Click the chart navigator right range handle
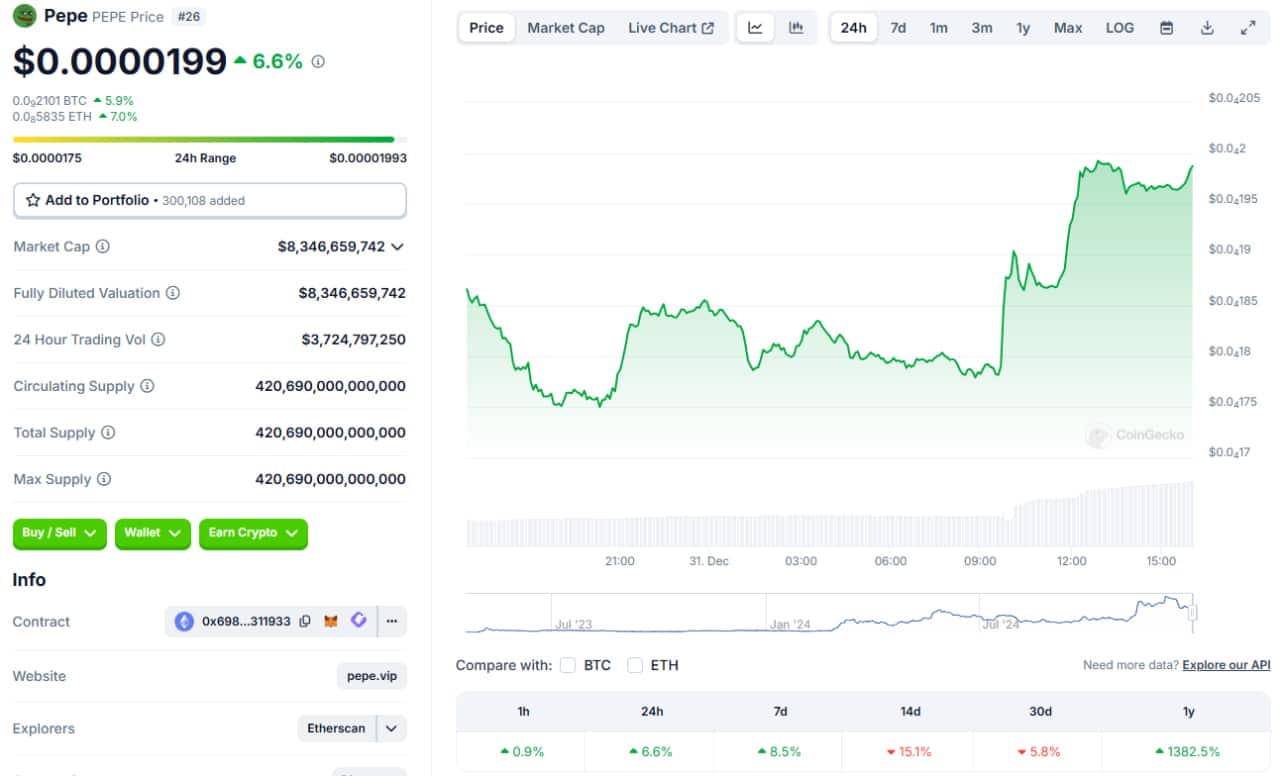Viewport: 1280px width, 776px height. [x=1192, y=613]
